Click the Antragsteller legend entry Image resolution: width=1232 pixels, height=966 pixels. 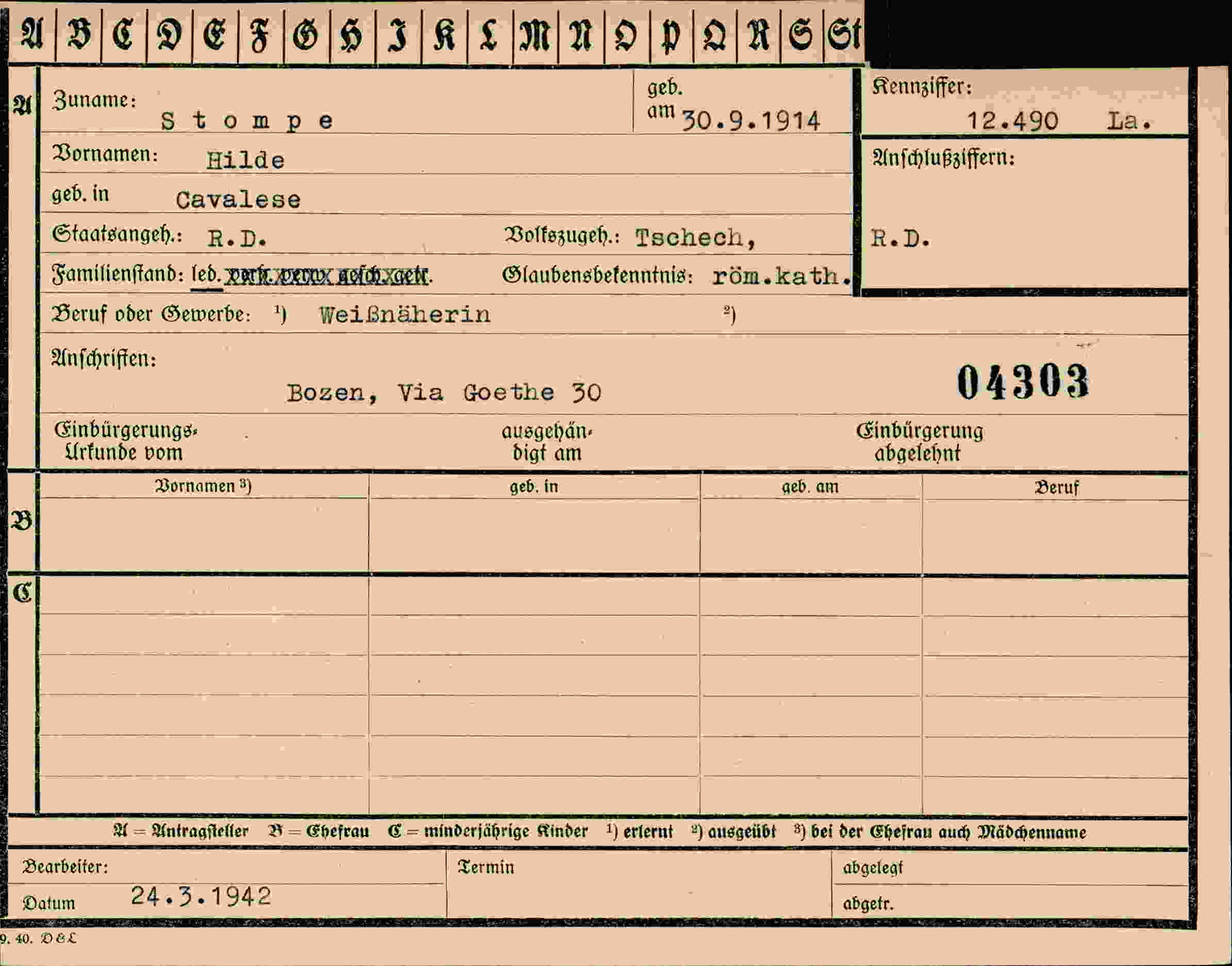tap(180, 831)
